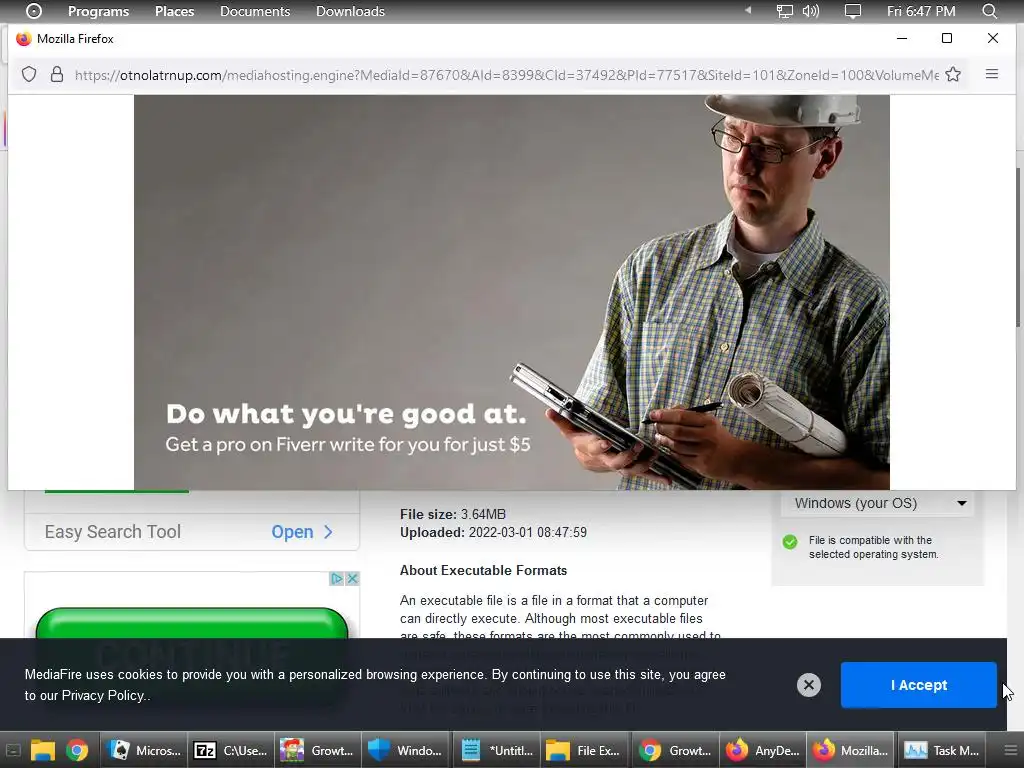The height and width of the screenshot is (768, 1024).
Task: Click the Fri 6:47 PM clock
Action: tap(921, 11)
